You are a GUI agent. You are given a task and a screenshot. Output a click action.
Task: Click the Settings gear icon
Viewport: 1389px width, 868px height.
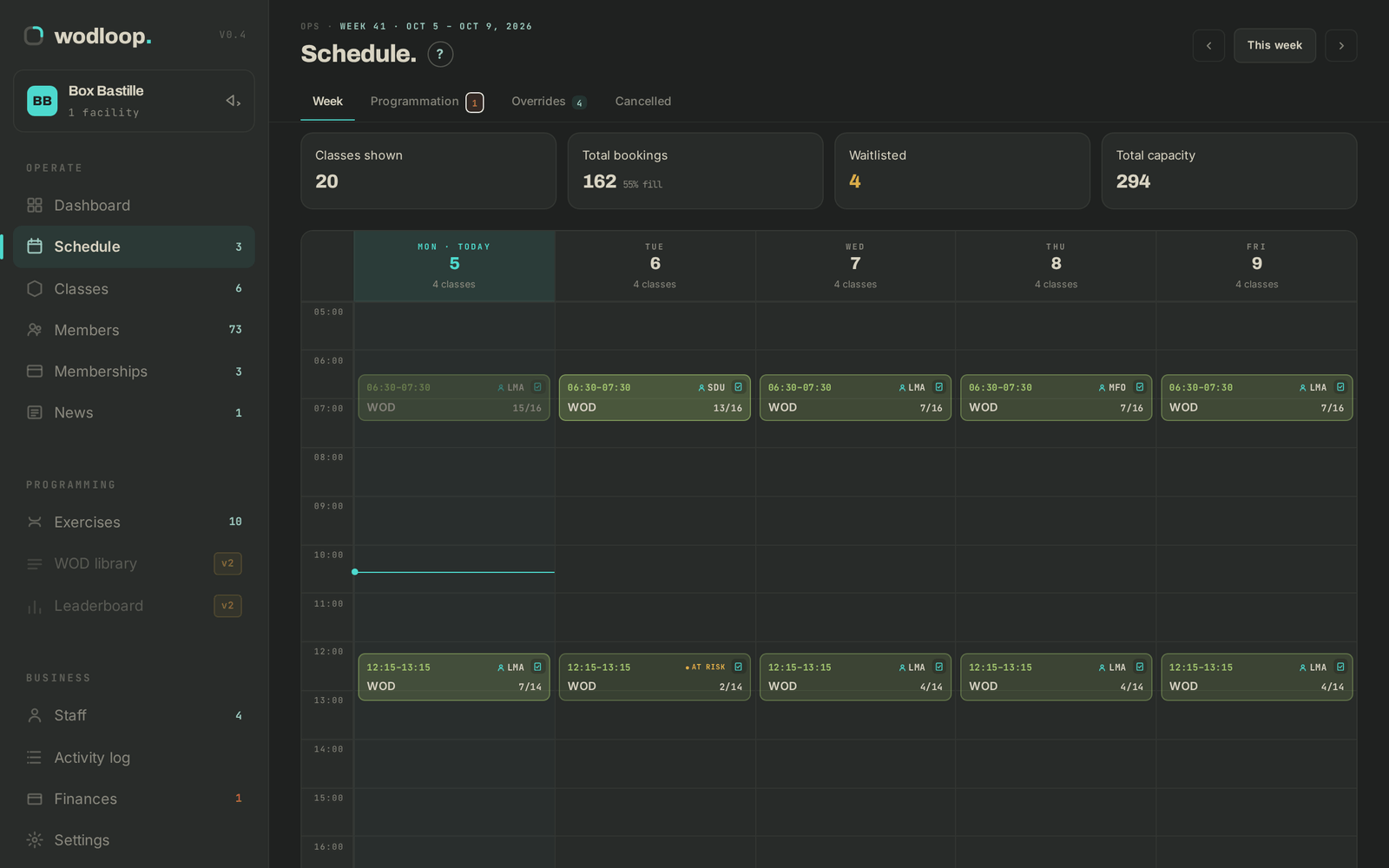(x=35, y=840)
